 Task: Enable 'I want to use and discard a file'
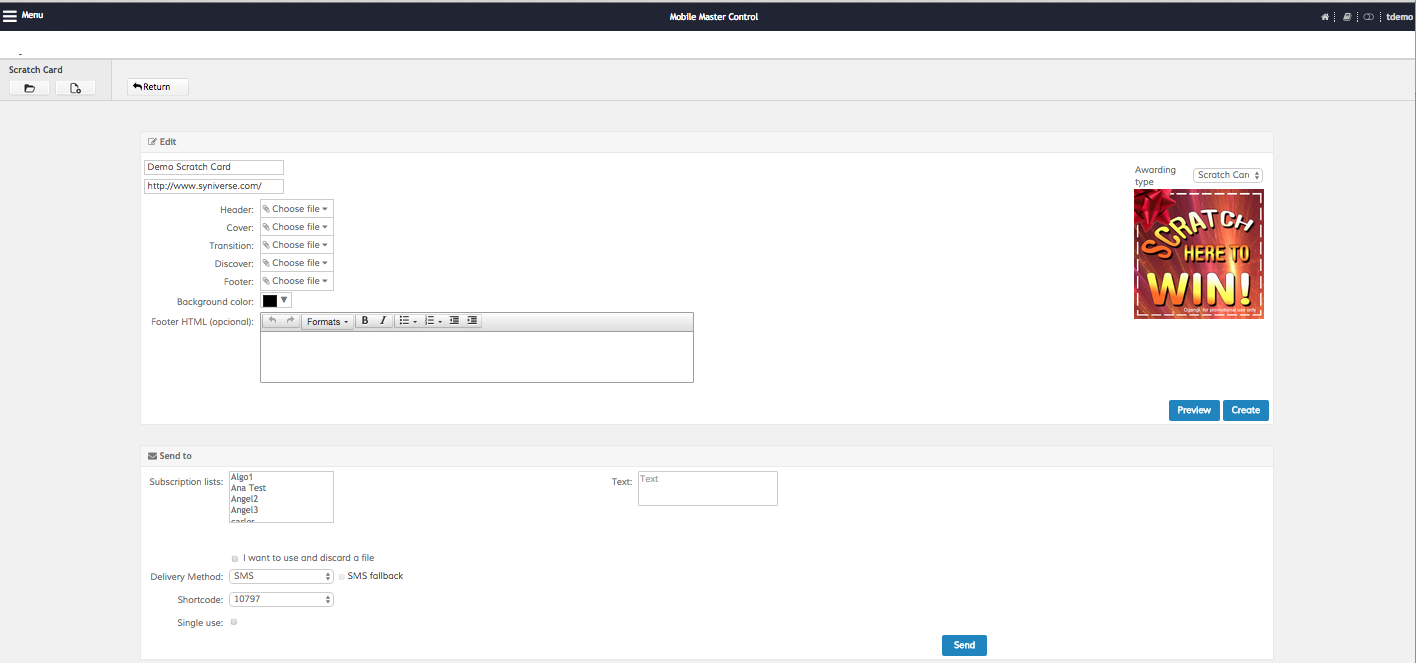tap(235, 558)
